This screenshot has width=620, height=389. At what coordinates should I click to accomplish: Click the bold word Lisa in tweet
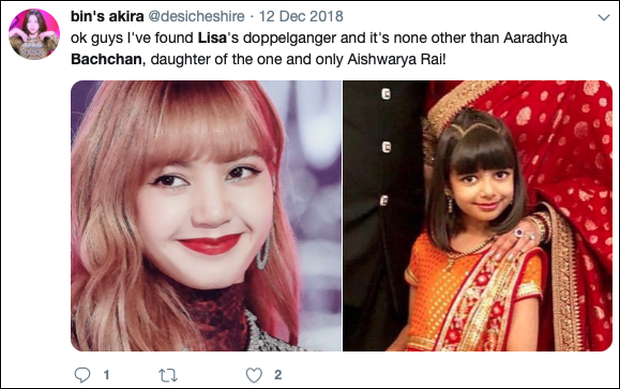click(212, 38)
